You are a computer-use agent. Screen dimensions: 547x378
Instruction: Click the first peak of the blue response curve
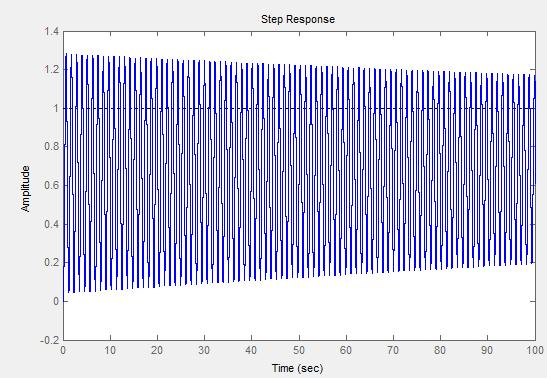pyautogui.click(x=66, y=54)
